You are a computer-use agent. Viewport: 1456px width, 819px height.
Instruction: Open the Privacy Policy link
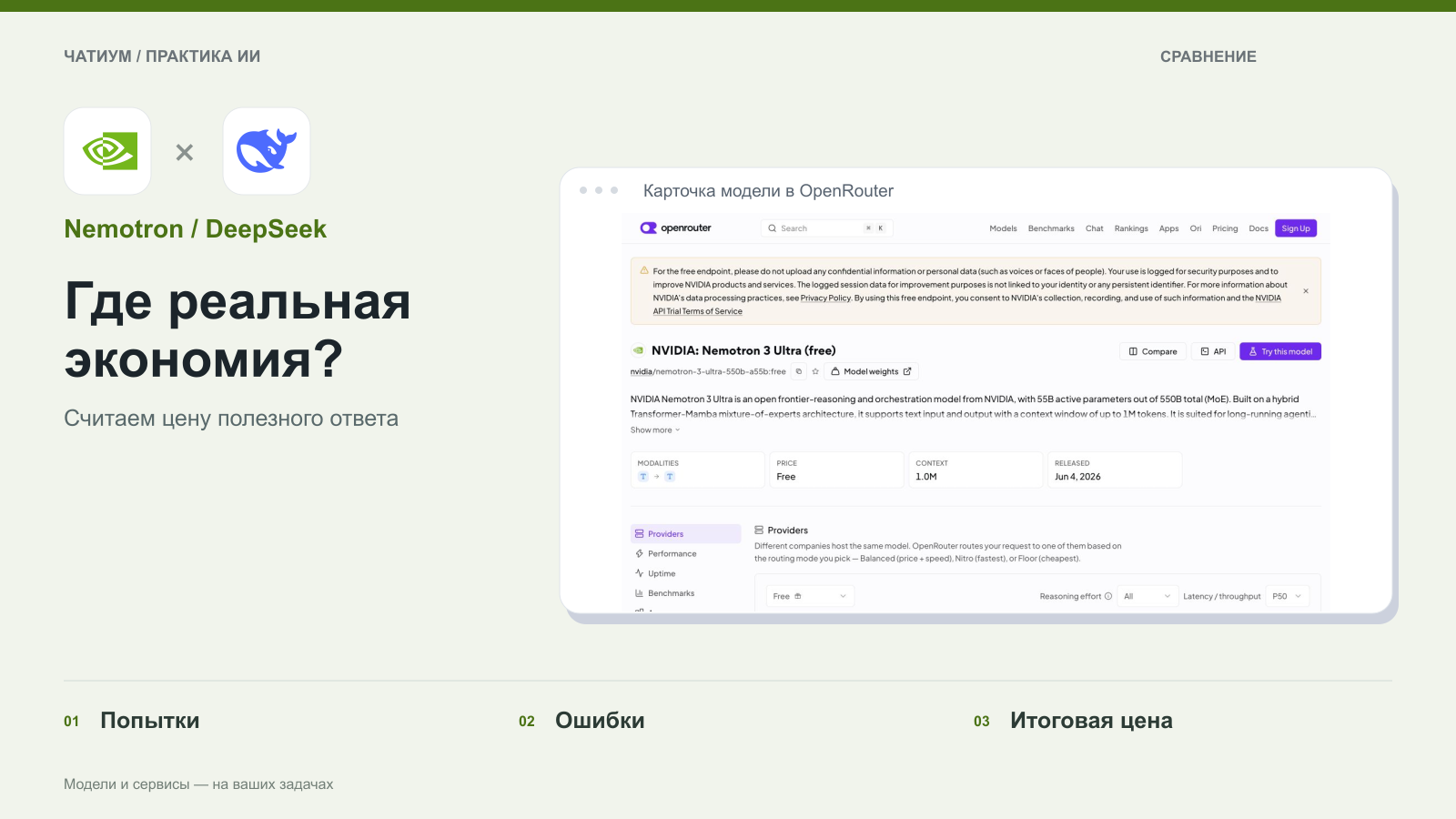coord(825,298)
